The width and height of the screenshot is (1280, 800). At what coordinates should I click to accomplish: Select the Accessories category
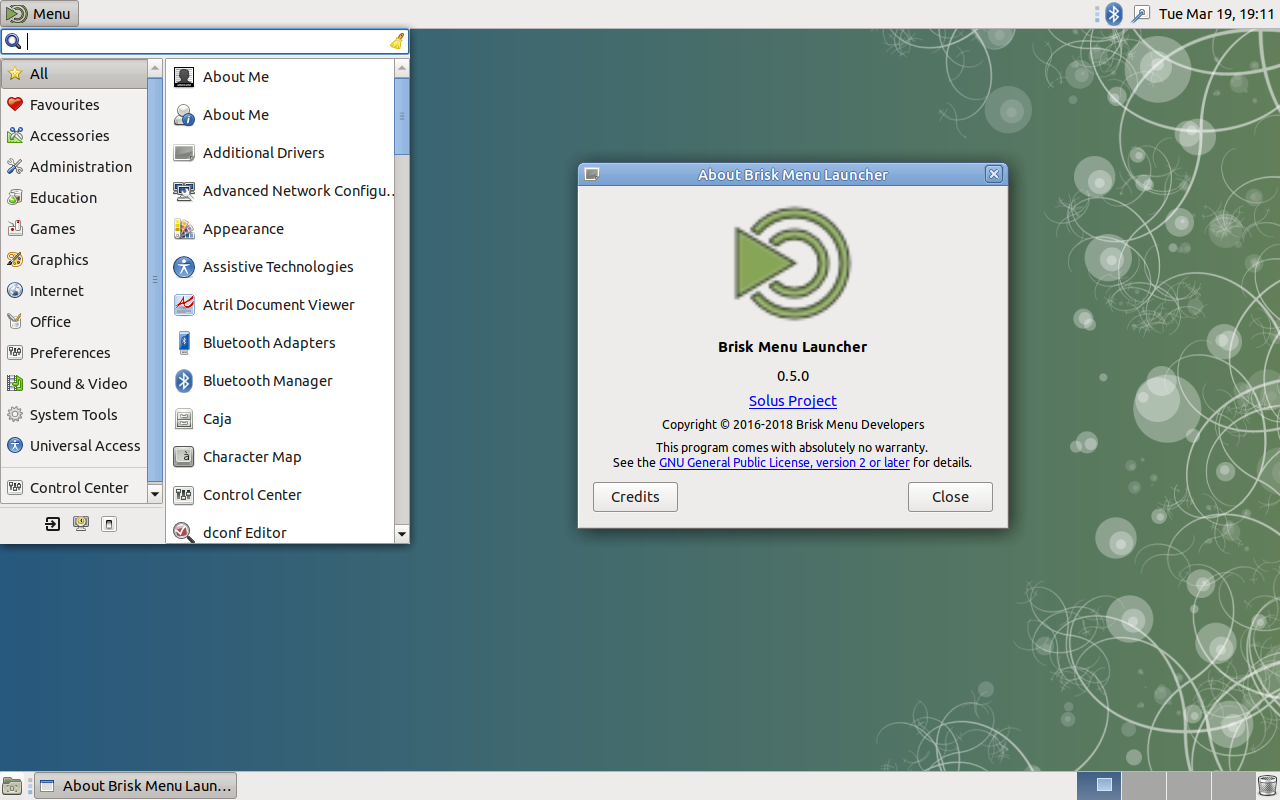pyautogui.click(x=74, y=136)
